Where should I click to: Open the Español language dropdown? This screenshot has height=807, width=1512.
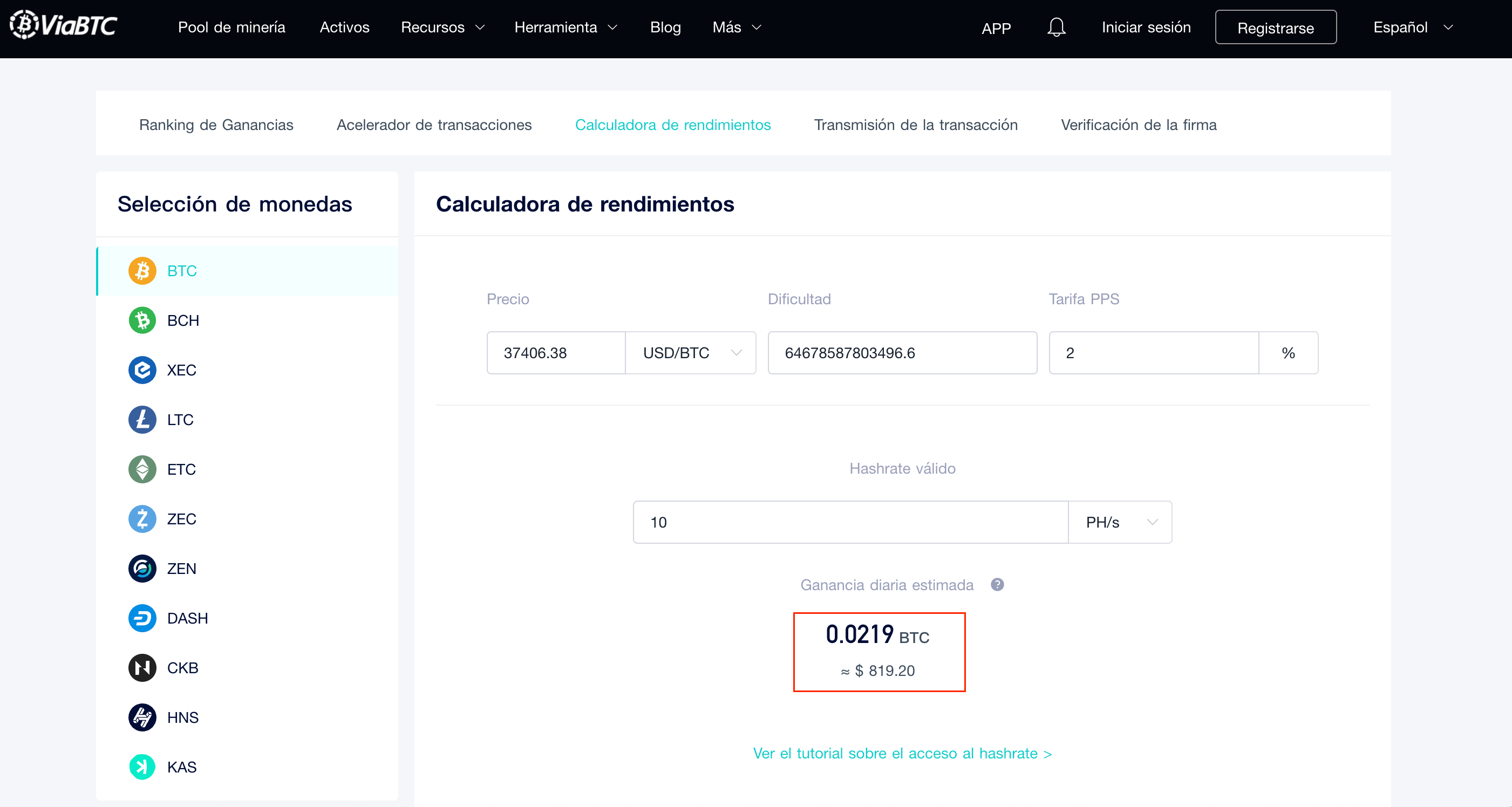click(x=1413, y=27)
